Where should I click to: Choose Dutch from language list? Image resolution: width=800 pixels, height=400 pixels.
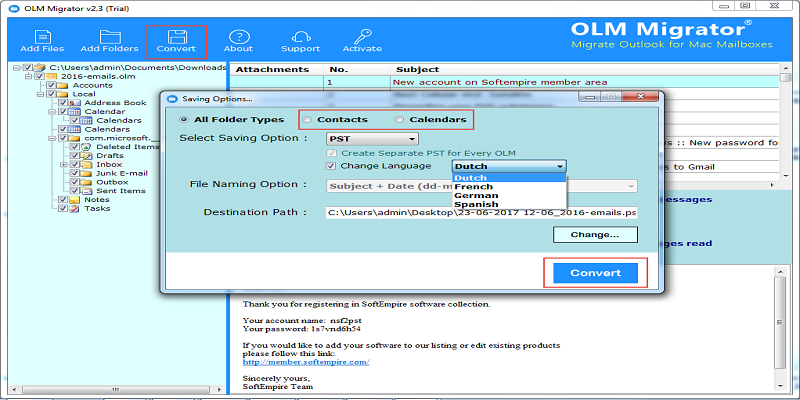tap(509, 178)
